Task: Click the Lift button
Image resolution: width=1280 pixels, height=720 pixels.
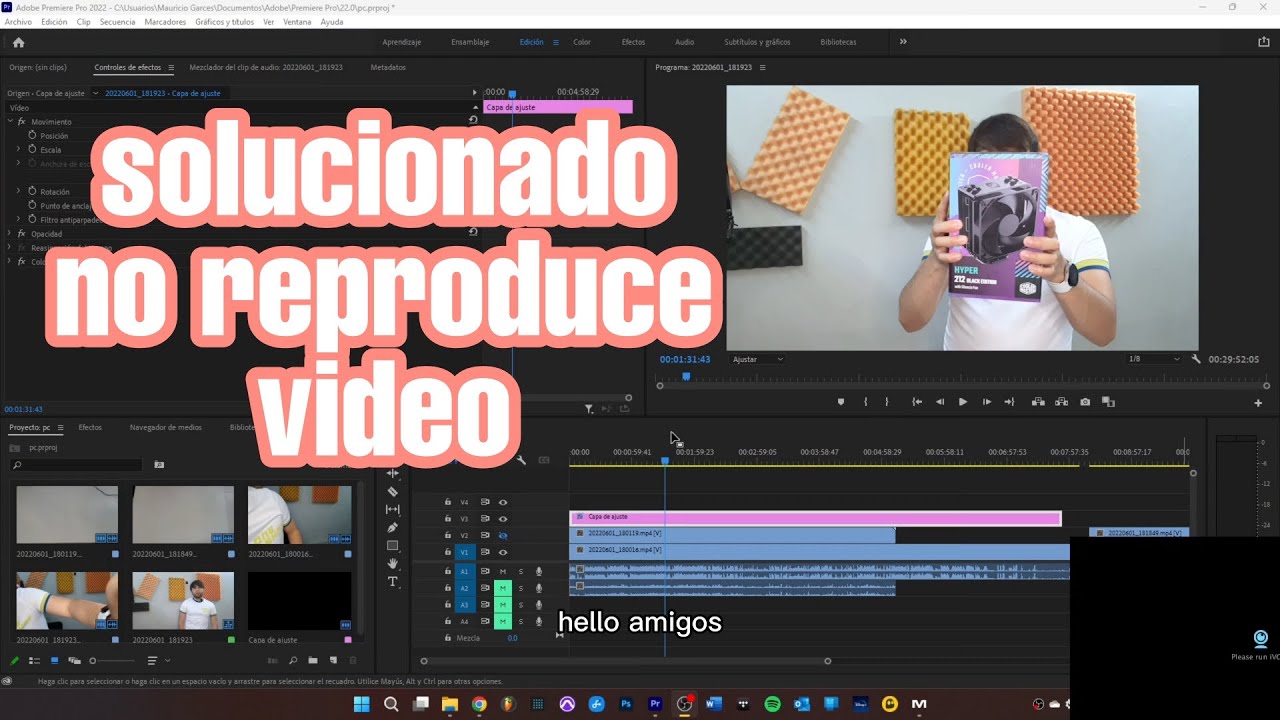Action: click(1038, 402)
